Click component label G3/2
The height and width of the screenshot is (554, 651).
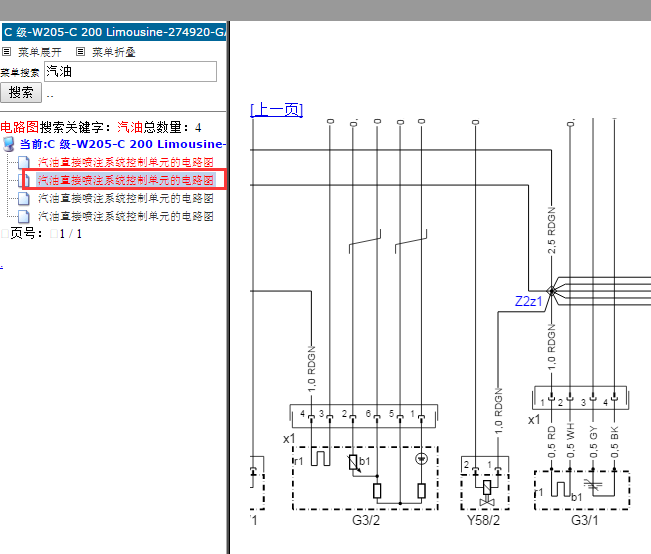tap(366, 520)
